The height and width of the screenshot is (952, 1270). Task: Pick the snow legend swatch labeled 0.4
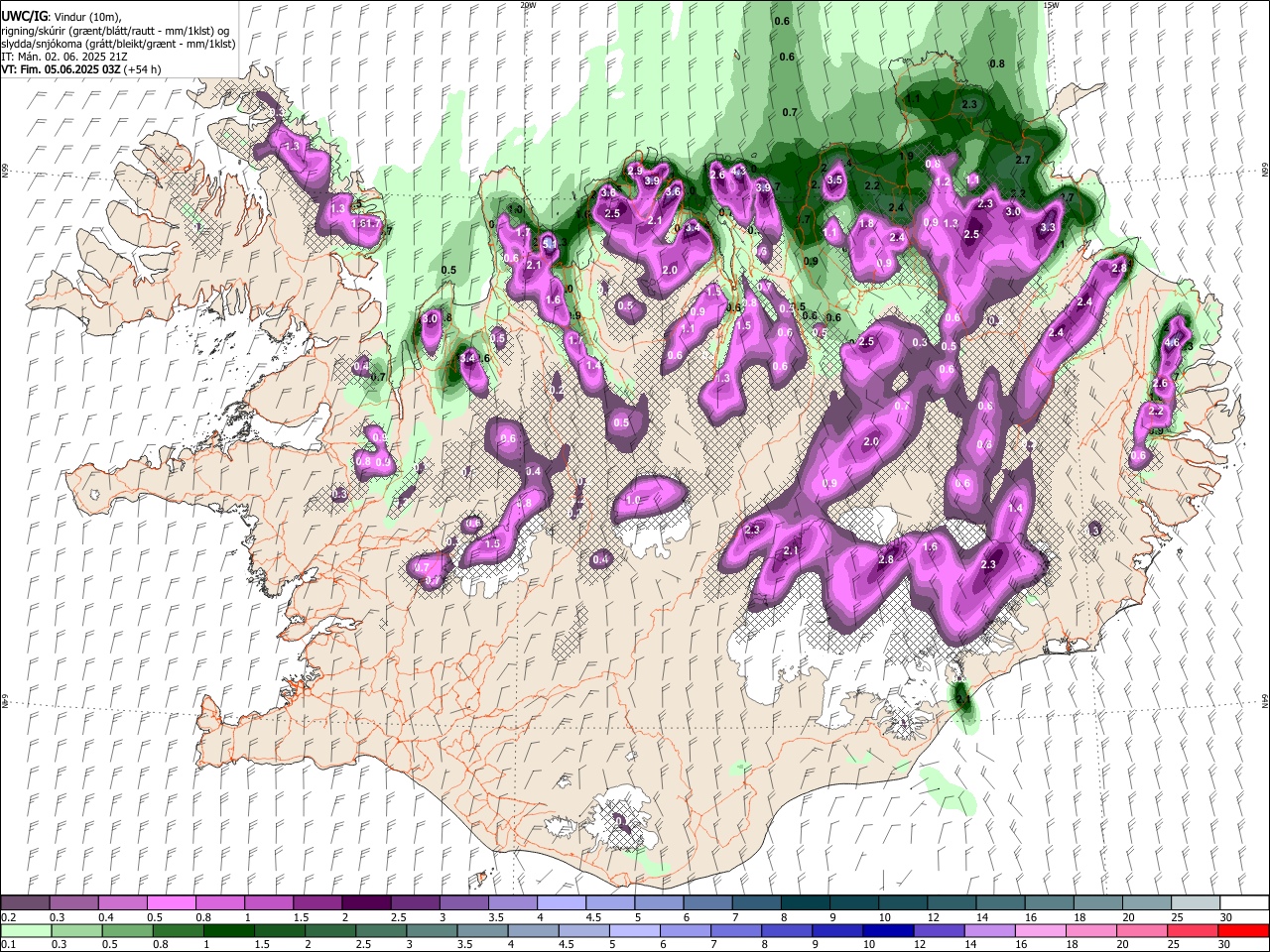(122, 902)
